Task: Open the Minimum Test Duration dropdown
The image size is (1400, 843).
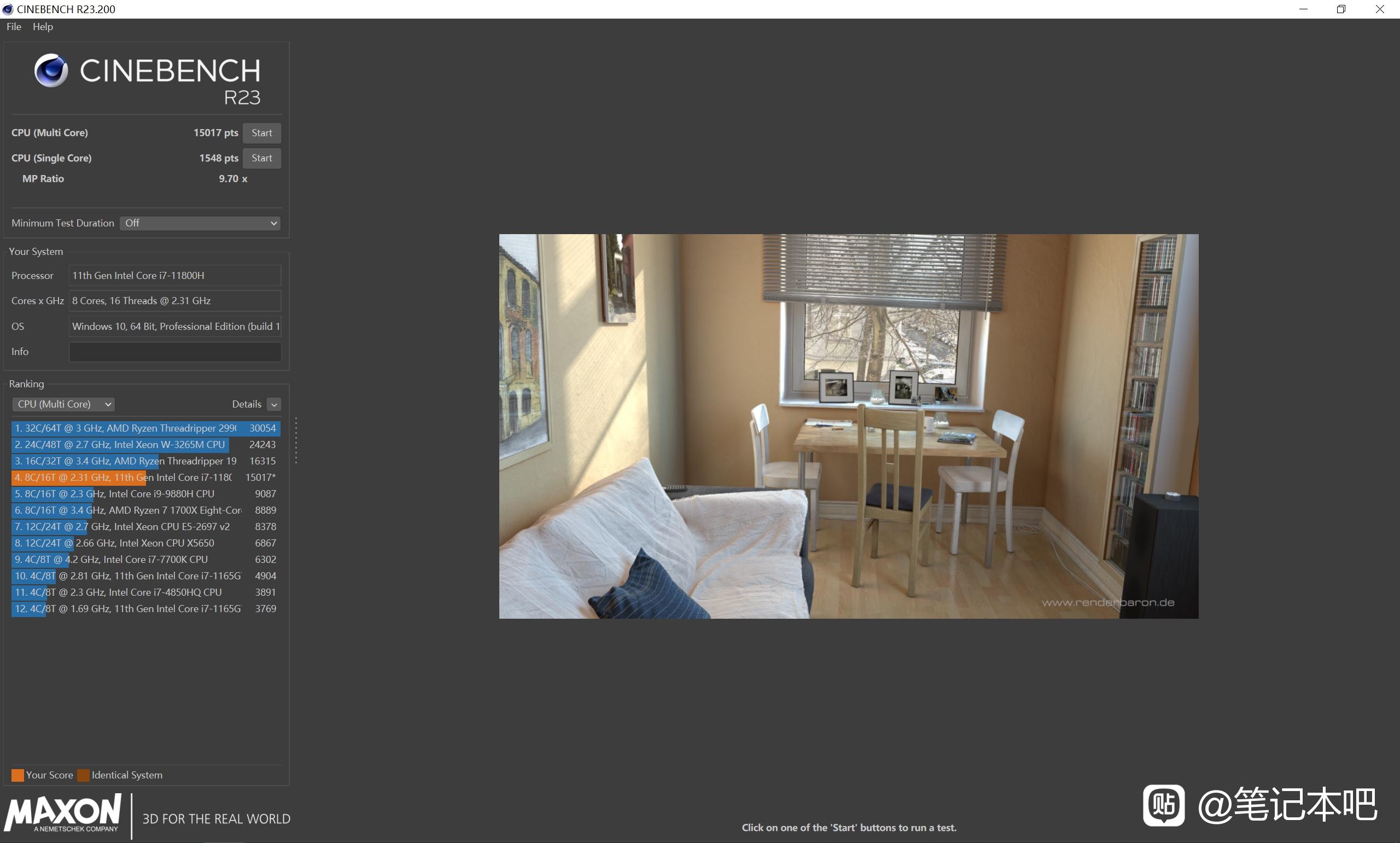Action: 200,223
